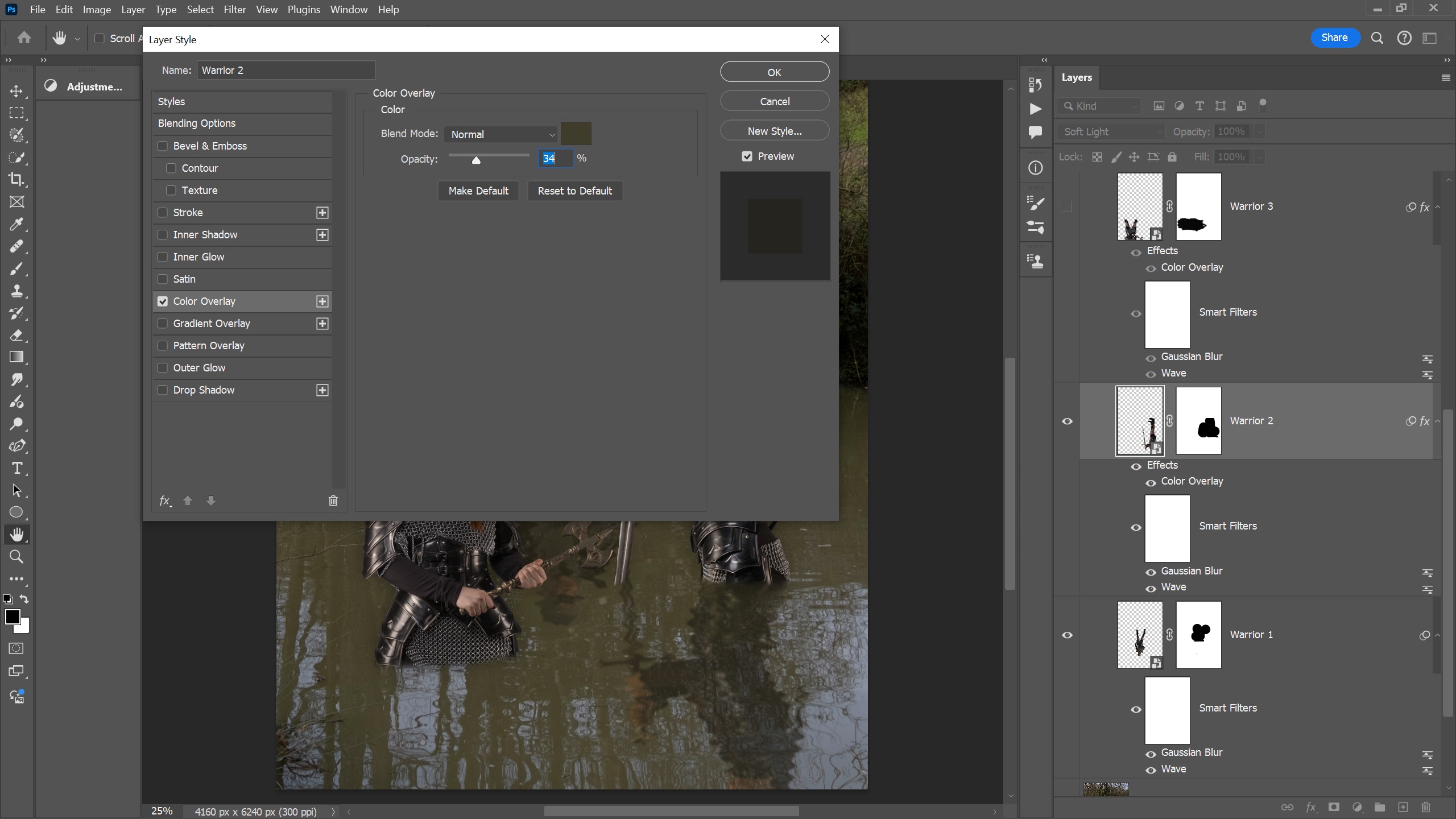Screen dimensions: 1456x819
Task: Collapse Warrior 2 layer effects list
Action: click(x=1437, y=421)
